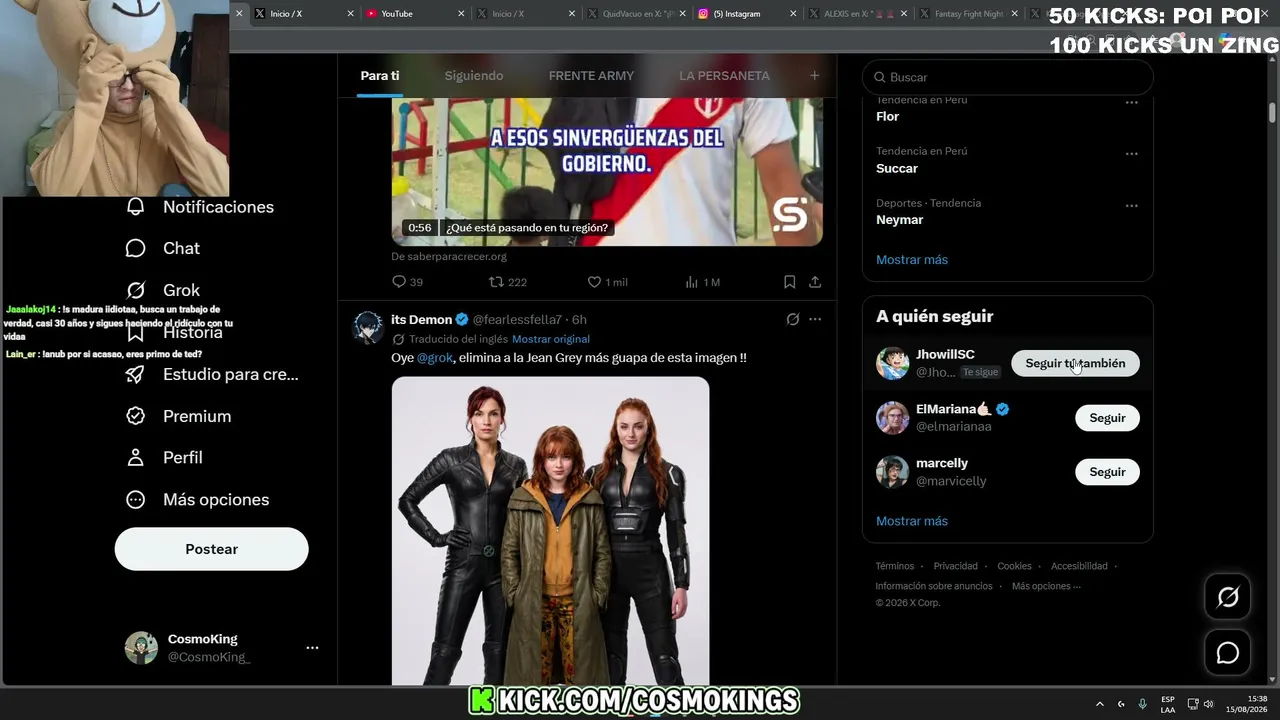1280x720 pixels.
Task: Click the Historia bookmark icon in sidebar
Action: click(136, 332)
